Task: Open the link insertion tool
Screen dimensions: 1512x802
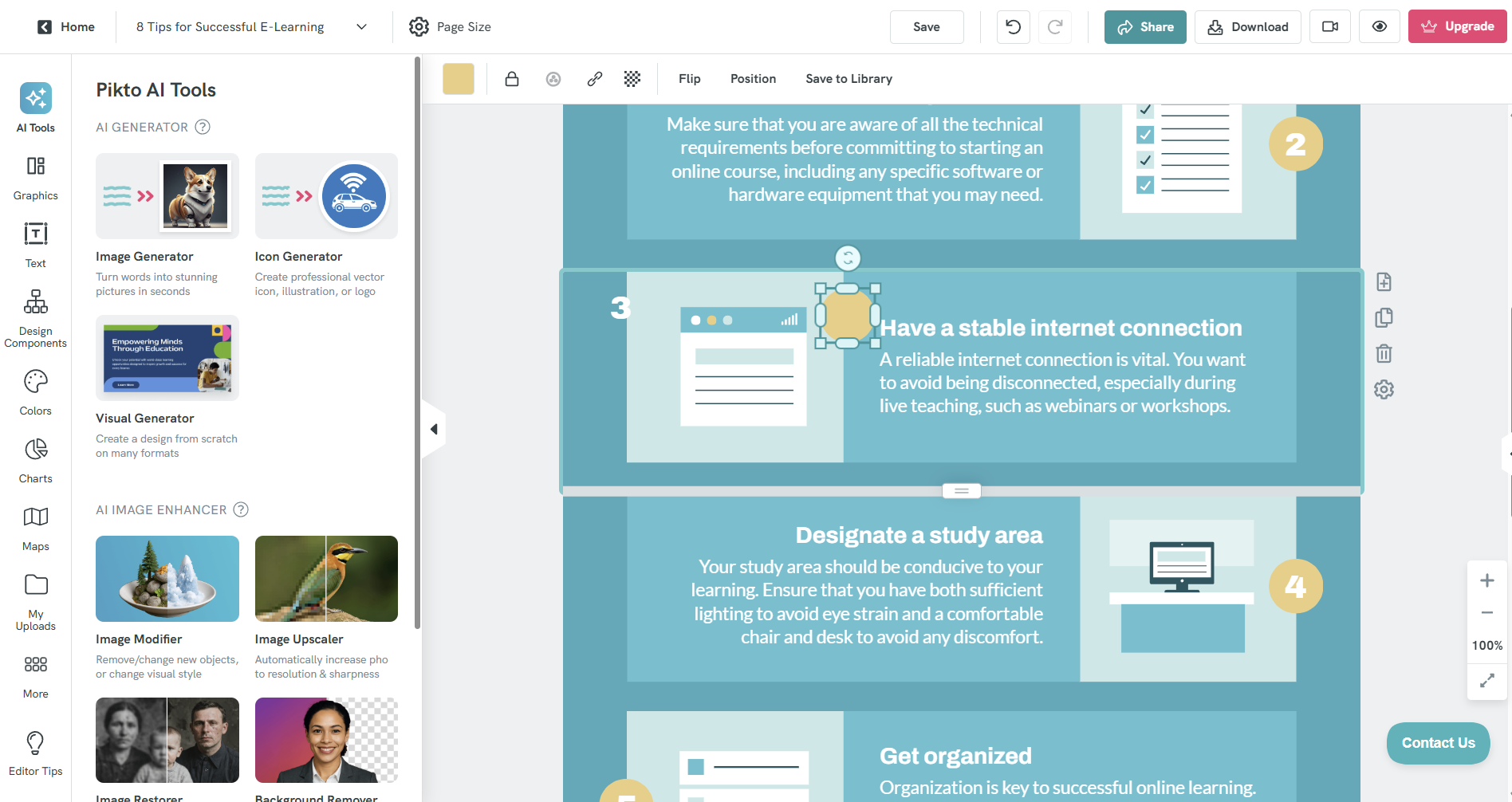Action: point(594,79)
